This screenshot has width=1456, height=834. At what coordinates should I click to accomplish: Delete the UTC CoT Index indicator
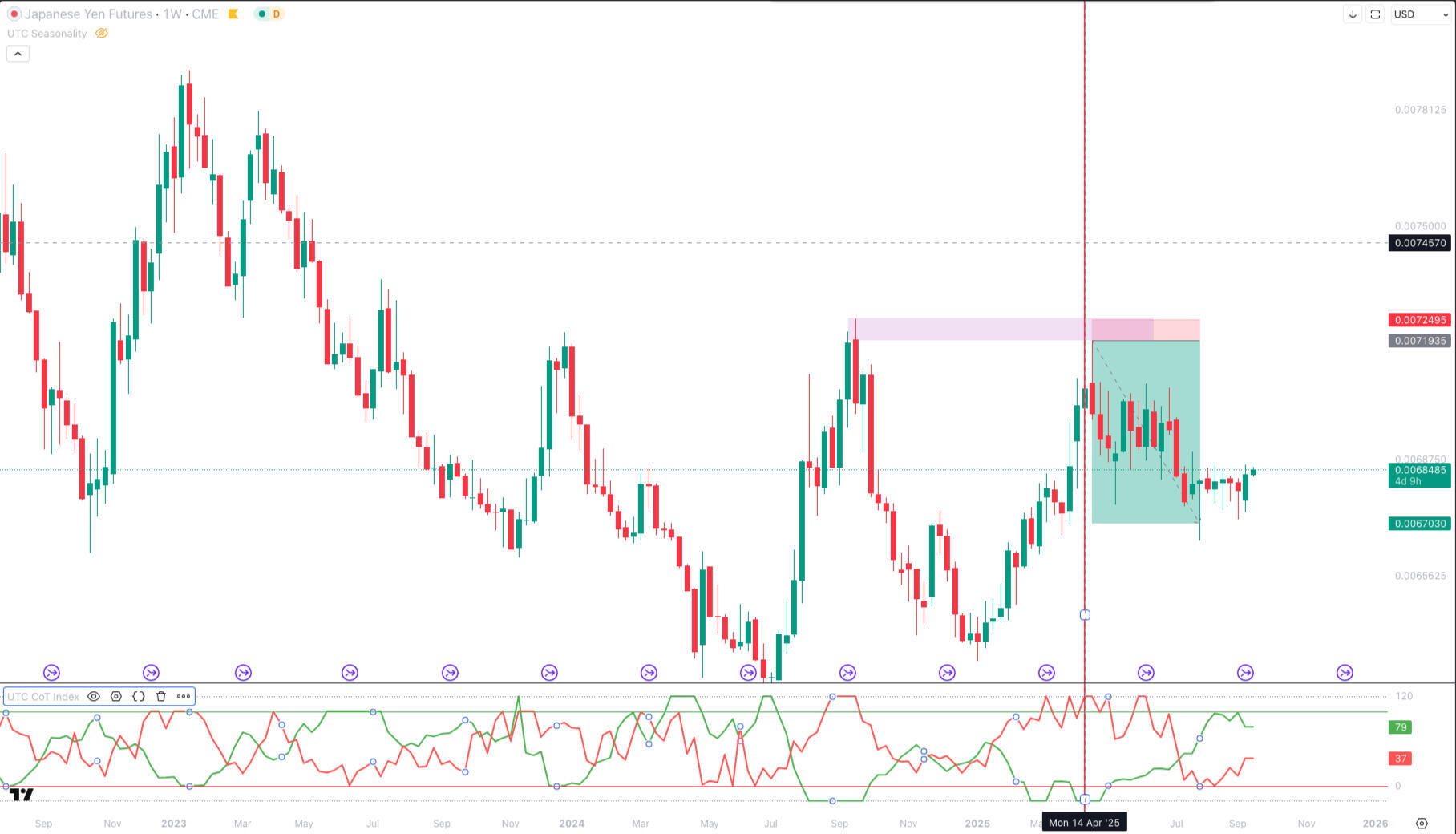[160, 696]
